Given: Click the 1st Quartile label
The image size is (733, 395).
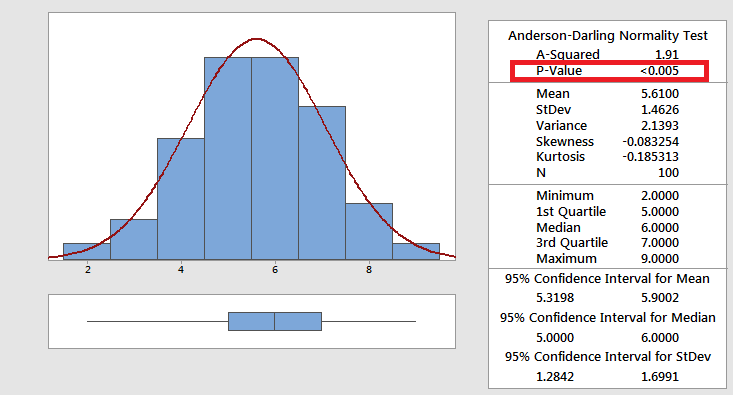Looking at the screenshot, I should point(571,212).
